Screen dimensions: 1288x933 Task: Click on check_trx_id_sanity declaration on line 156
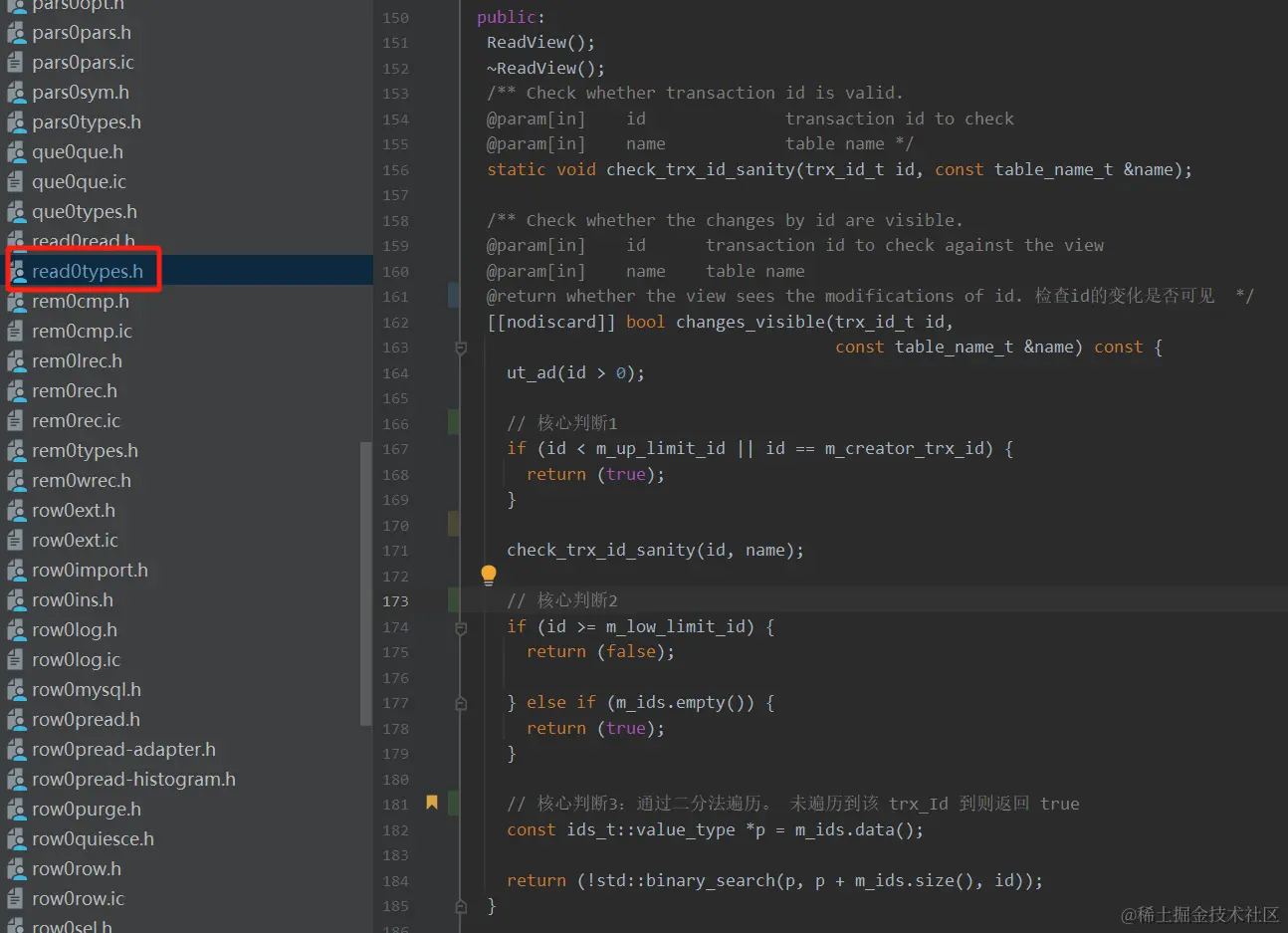tap(701, 169)
